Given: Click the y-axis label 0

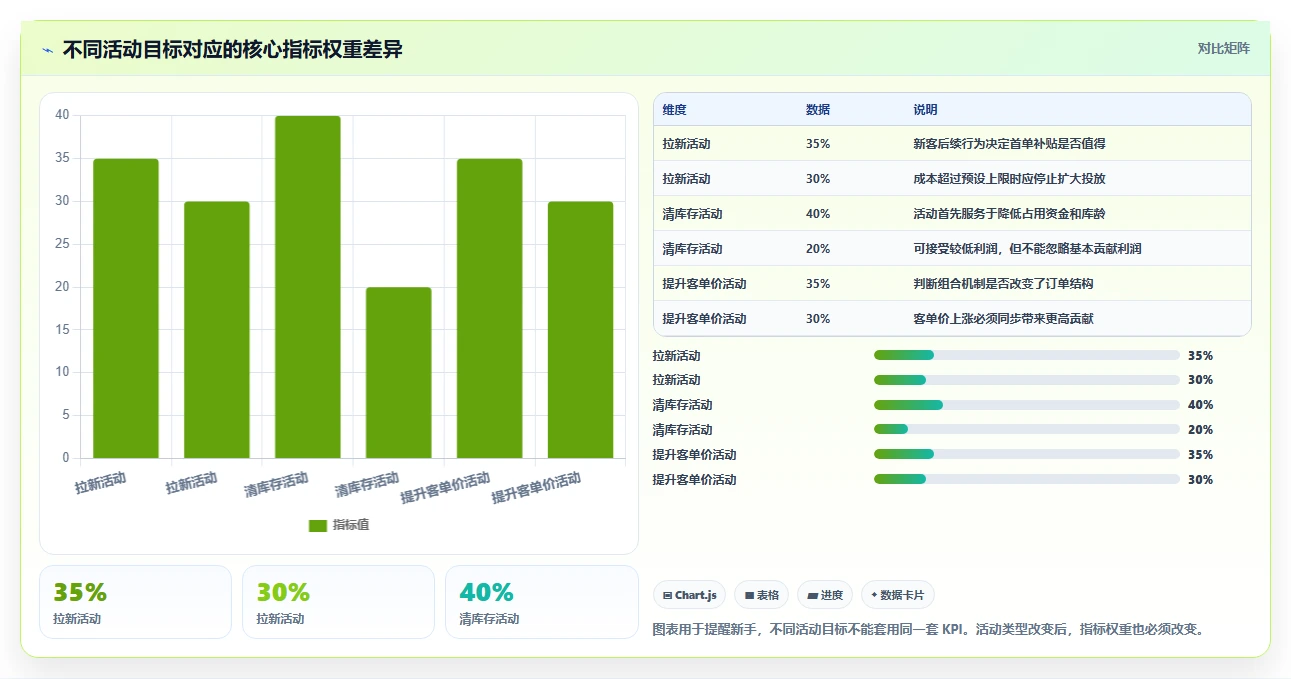Looking at the screenshot, I should click(66, 458).
